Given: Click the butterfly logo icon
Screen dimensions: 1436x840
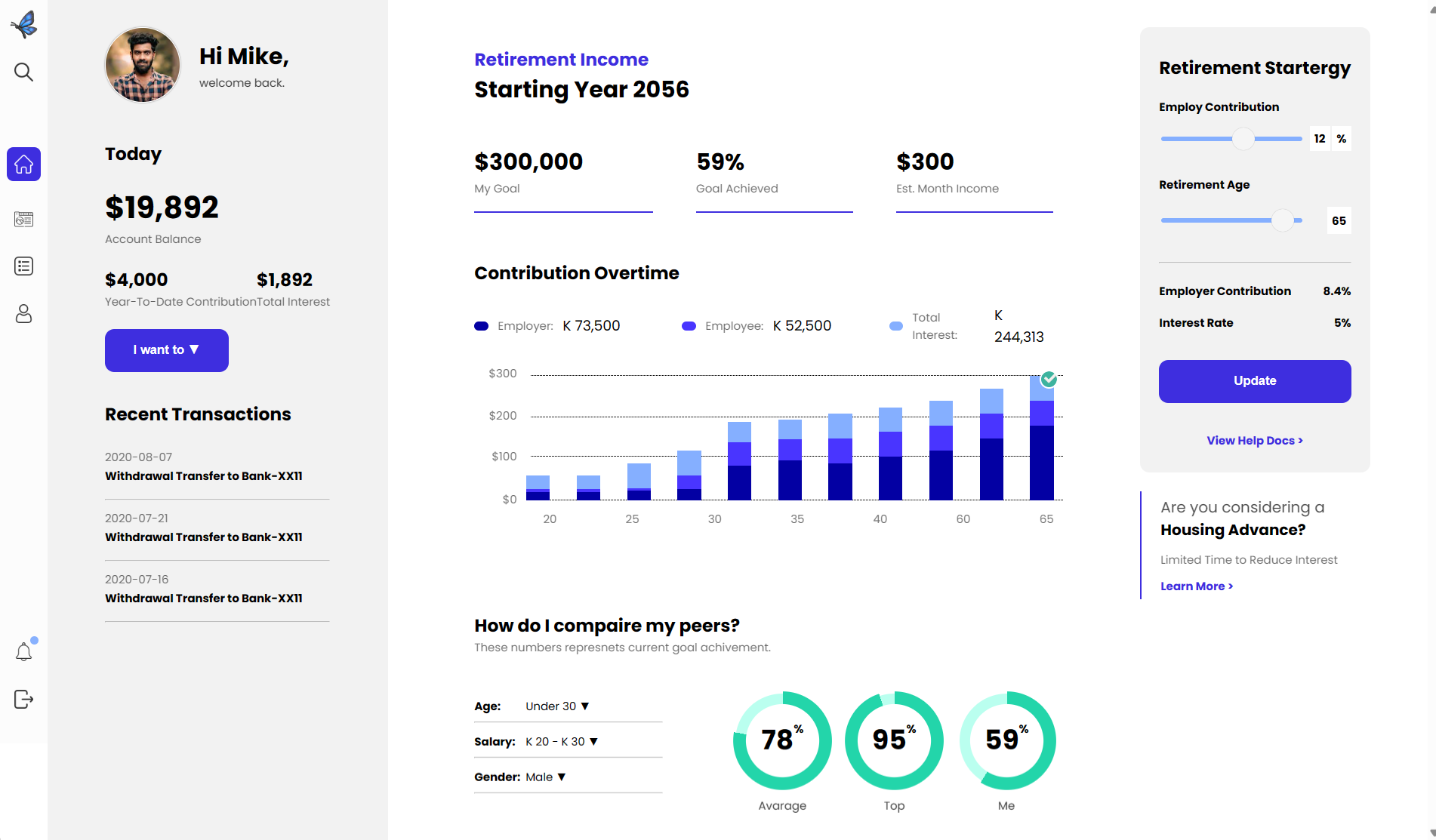Looking at the screenshot, I should tap(24, 24).
